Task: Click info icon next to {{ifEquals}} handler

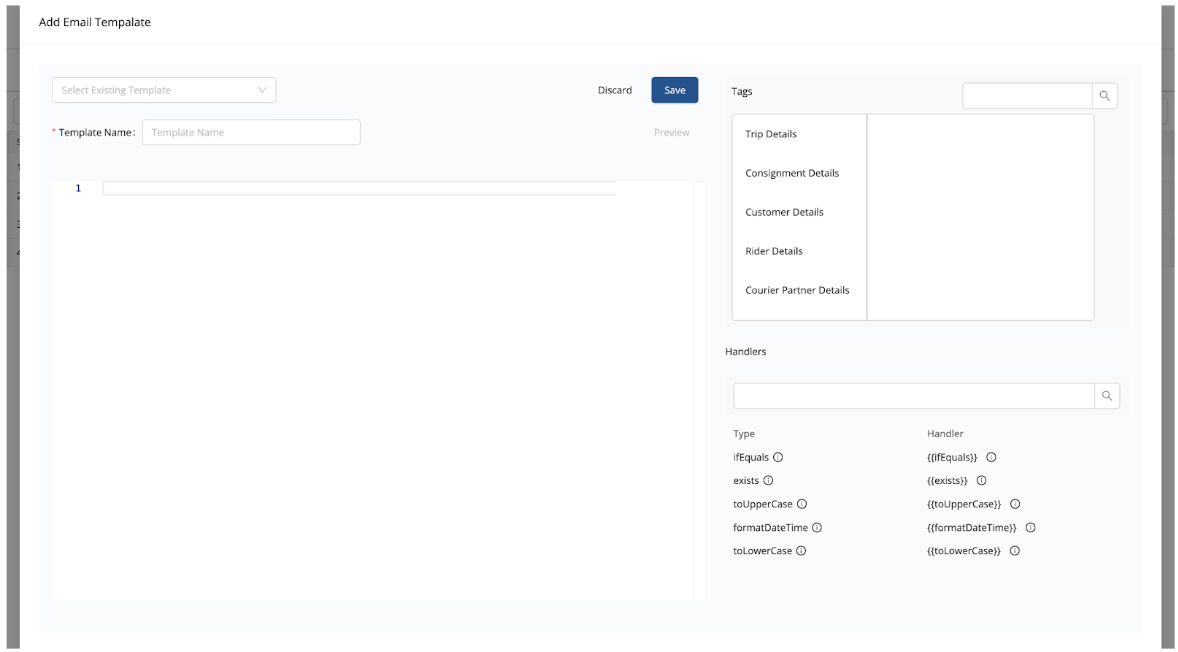Action: pyautogui.click(x=991, y=457)
